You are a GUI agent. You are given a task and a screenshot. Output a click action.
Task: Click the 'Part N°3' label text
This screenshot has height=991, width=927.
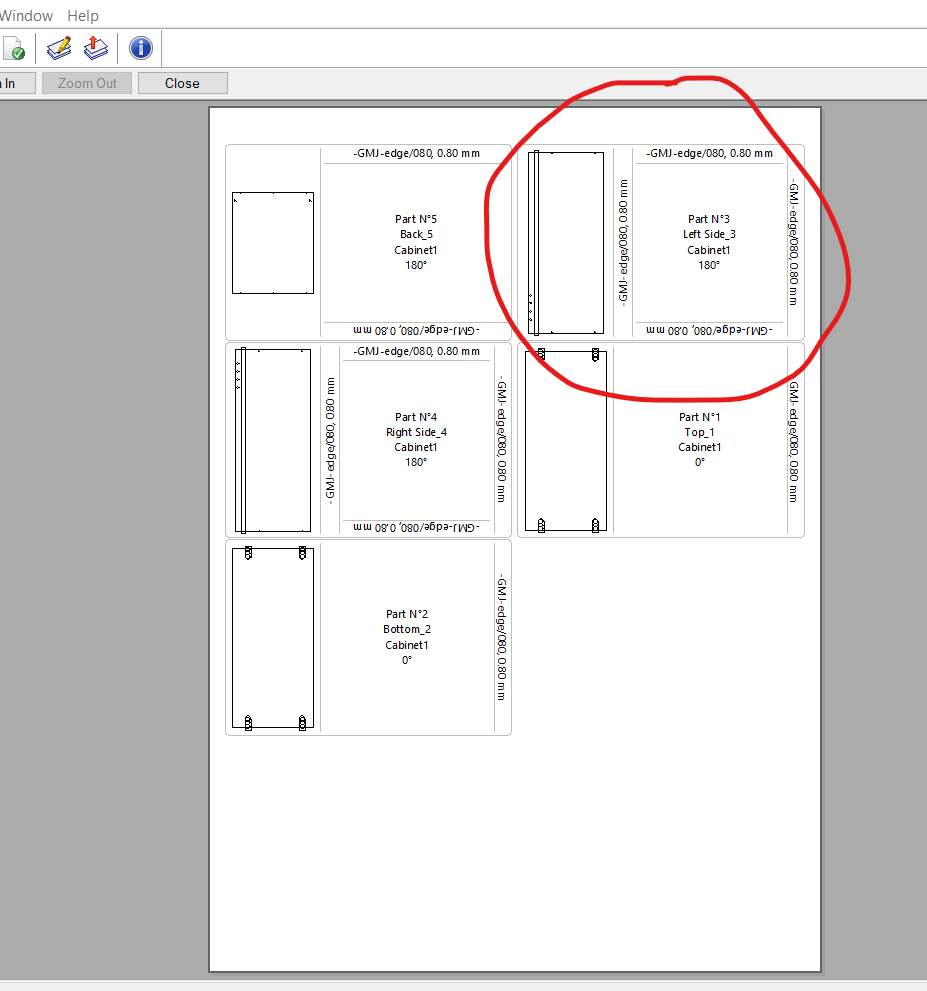point(708,219)
